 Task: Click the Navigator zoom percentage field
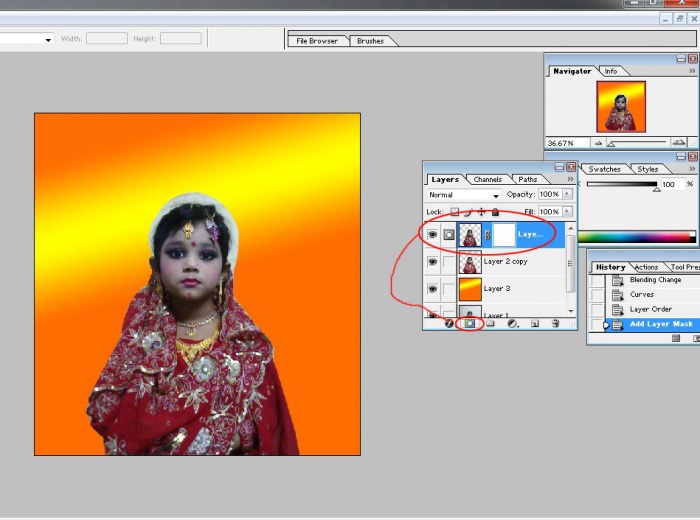[567, 143]
